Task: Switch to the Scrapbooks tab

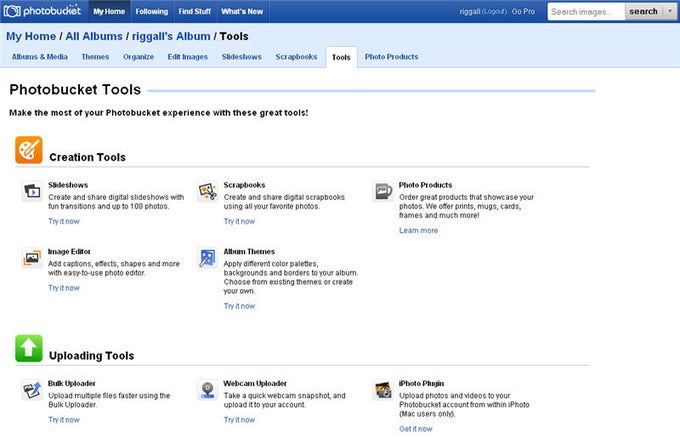Action: 296,57
